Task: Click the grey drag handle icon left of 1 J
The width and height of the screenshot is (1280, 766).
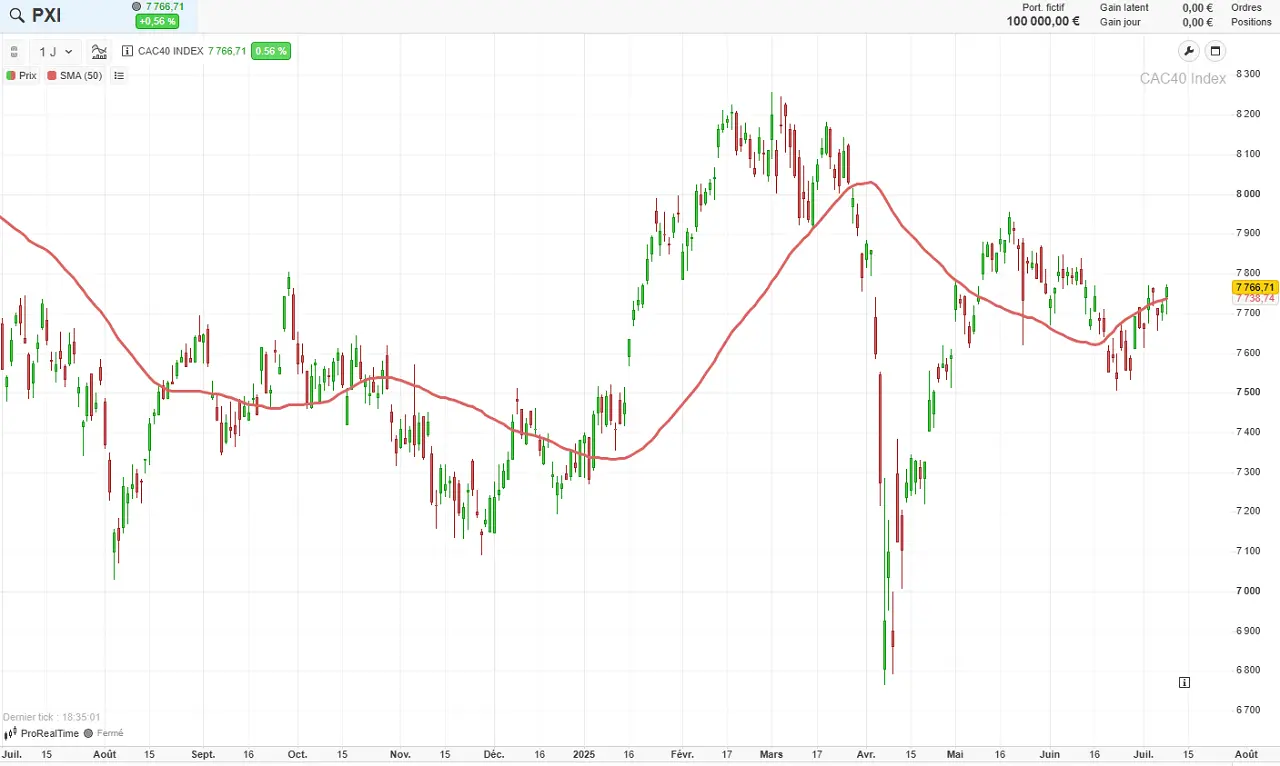Action: coord(15,51)
